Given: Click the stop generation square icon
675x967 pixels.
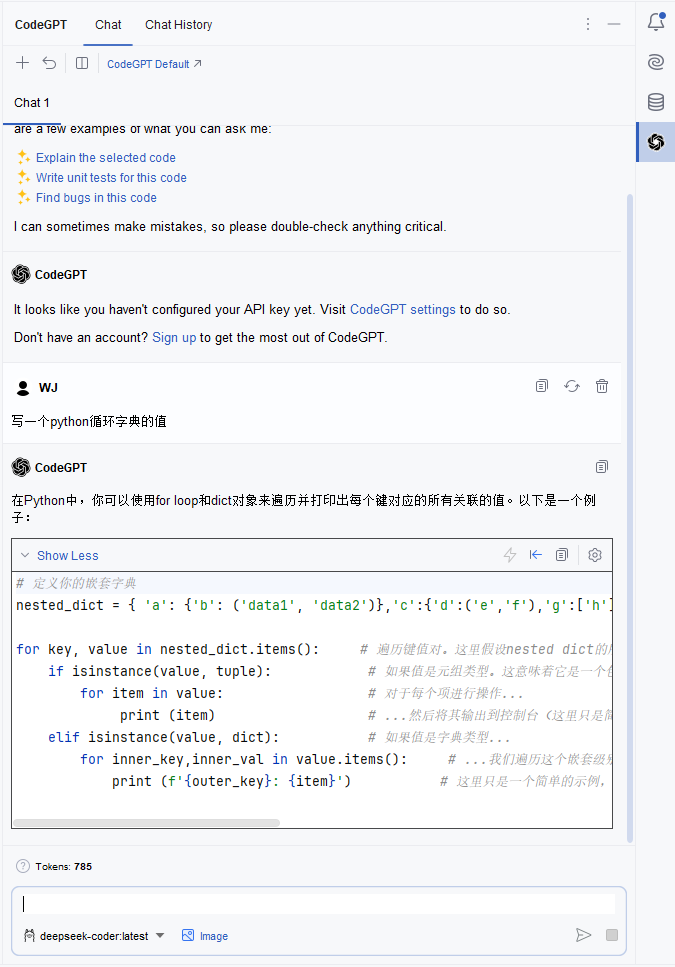Looking at the screenshot, I should tap(612, 936).
